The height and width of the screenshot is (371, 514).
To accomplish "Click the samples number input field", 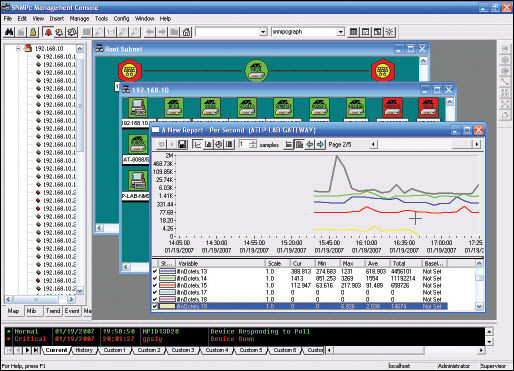I will click(243, 144).
